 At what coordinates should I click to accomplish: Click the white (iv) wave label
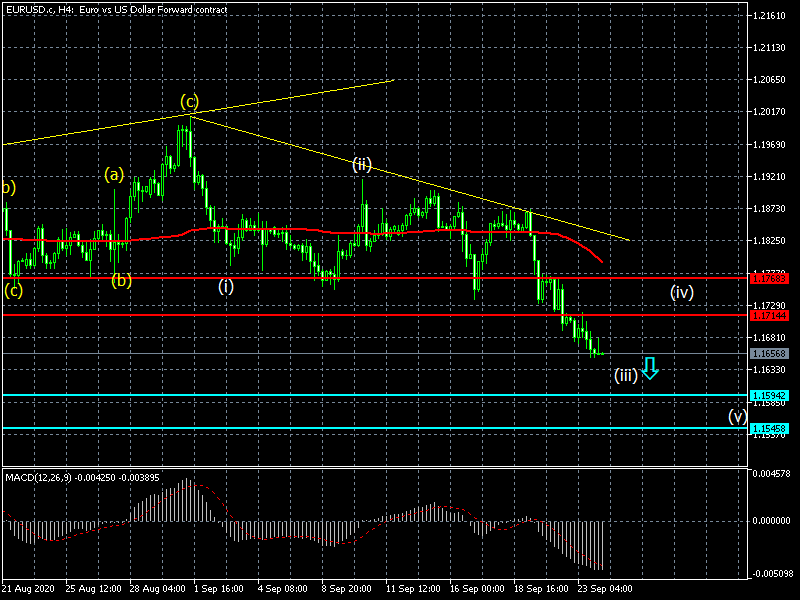(x=682, y=292)
